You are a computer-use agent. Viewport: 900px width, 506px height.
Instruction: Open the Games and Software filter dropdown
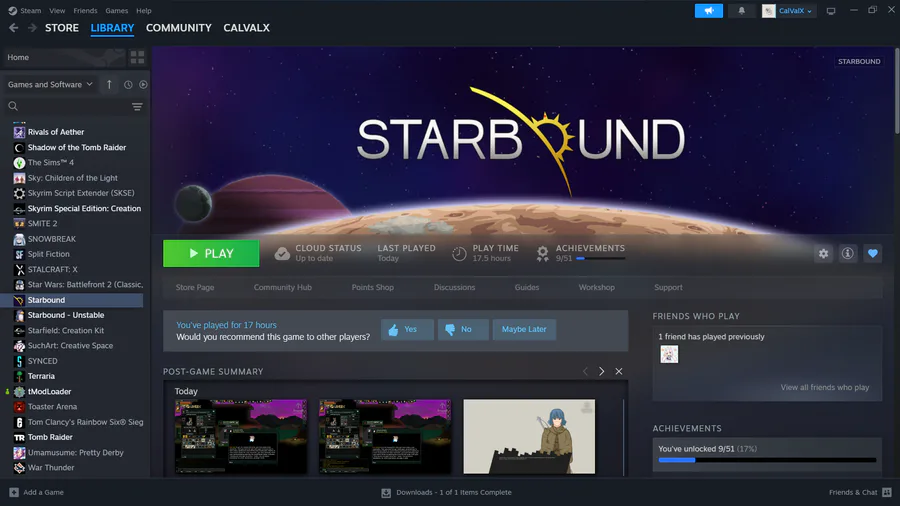point(50,84)
